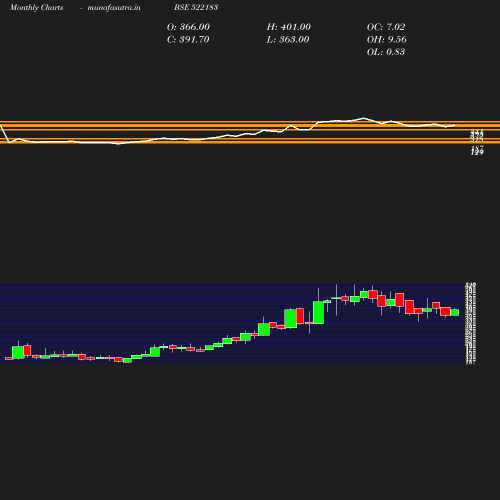The image size is (500, 500).
Task: Click the "OC: 7.02" value
Action: [386, 27]
